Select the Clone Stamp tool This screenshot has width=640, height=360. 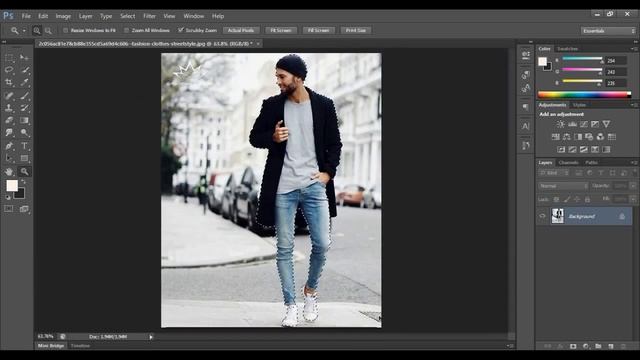tap(9, 108)
